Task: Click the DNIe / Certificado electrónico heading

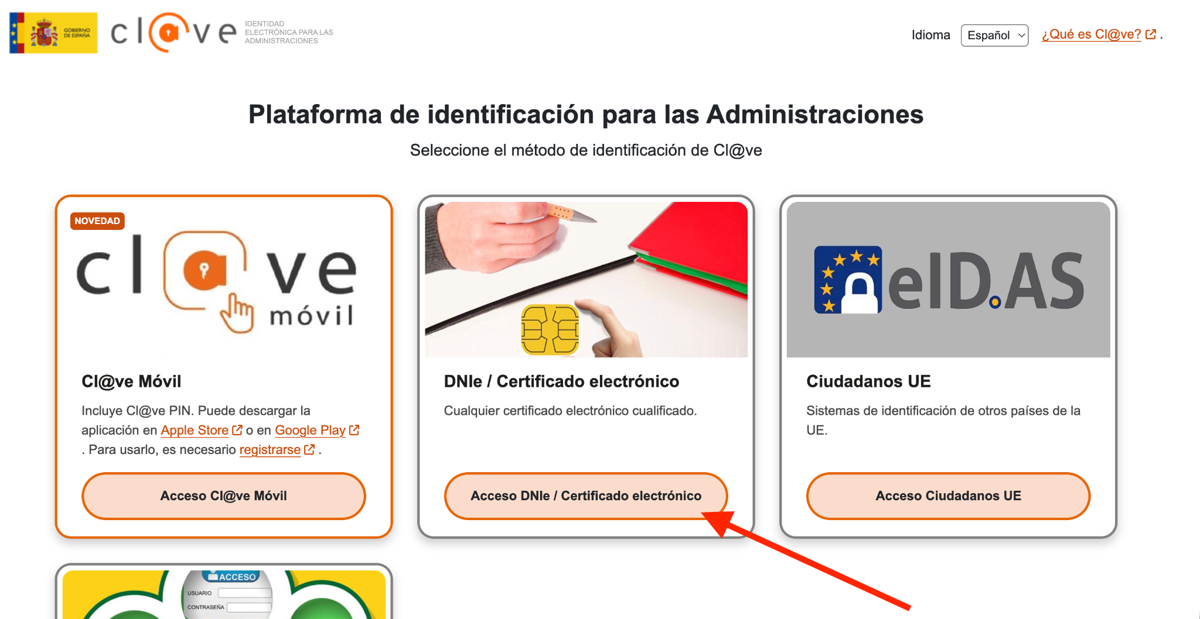Action: [x=562, y=382]
